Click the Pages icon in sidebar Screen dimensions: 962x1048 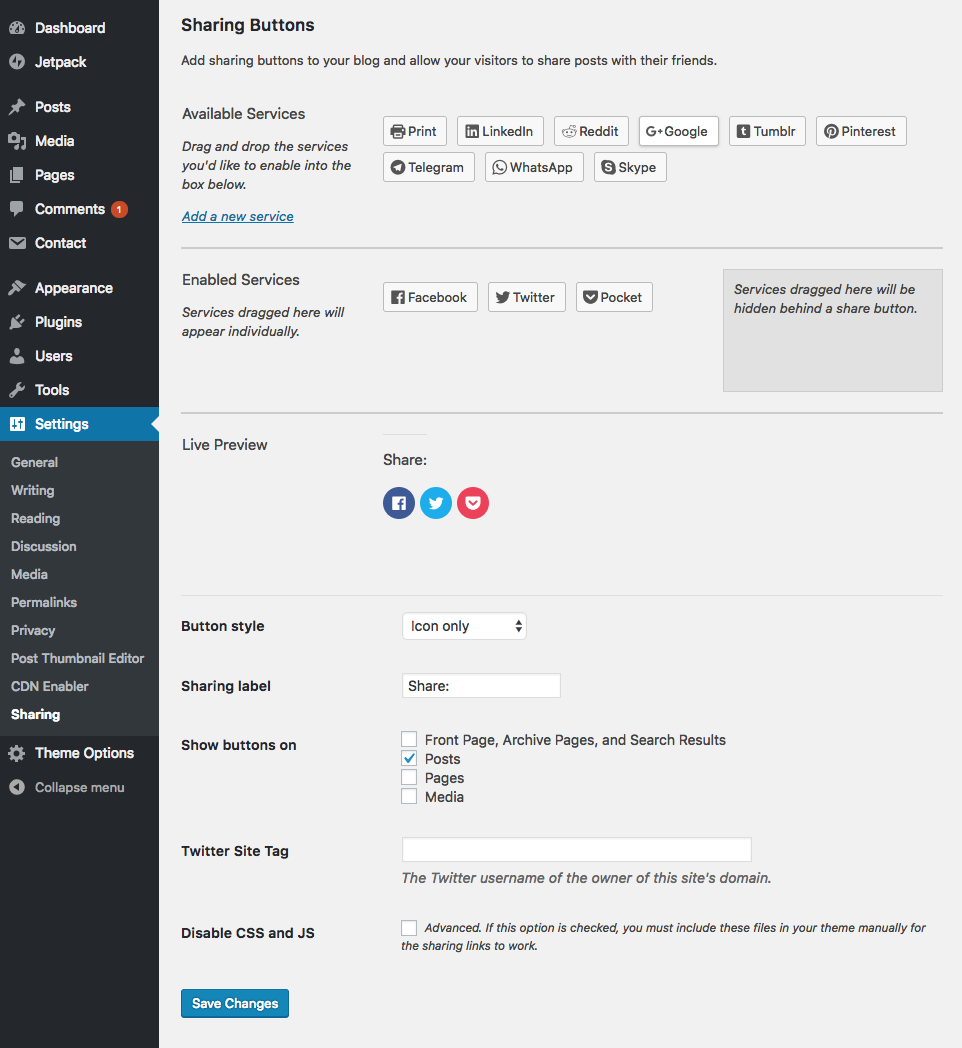tap(17, 175)
